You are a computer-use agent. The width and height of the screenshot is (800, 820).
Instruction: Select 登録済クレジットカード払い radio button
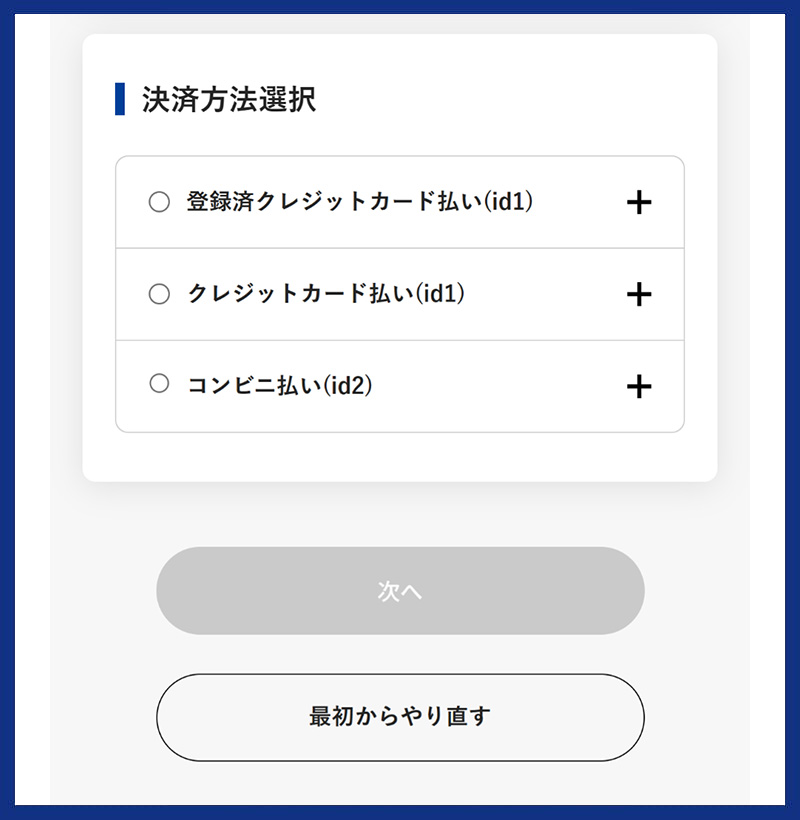tap(159, 202)
